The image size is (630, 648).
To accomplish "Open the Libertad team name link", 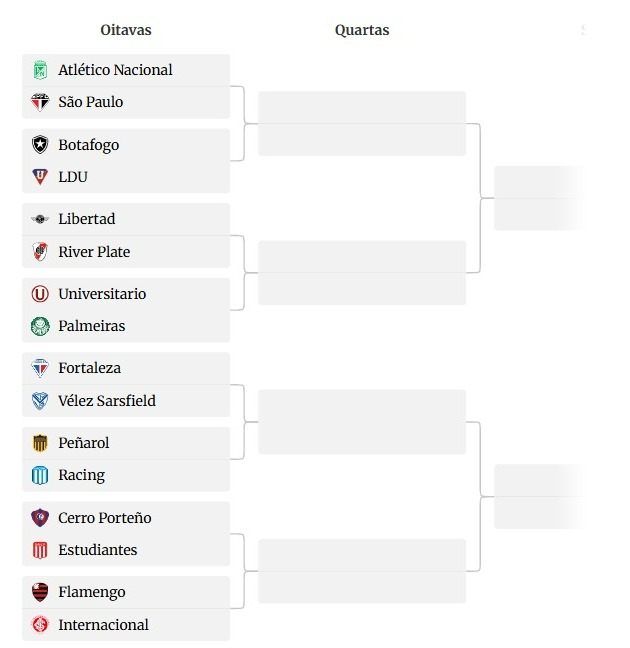I will pyautogui.click(x=87, y=219).
